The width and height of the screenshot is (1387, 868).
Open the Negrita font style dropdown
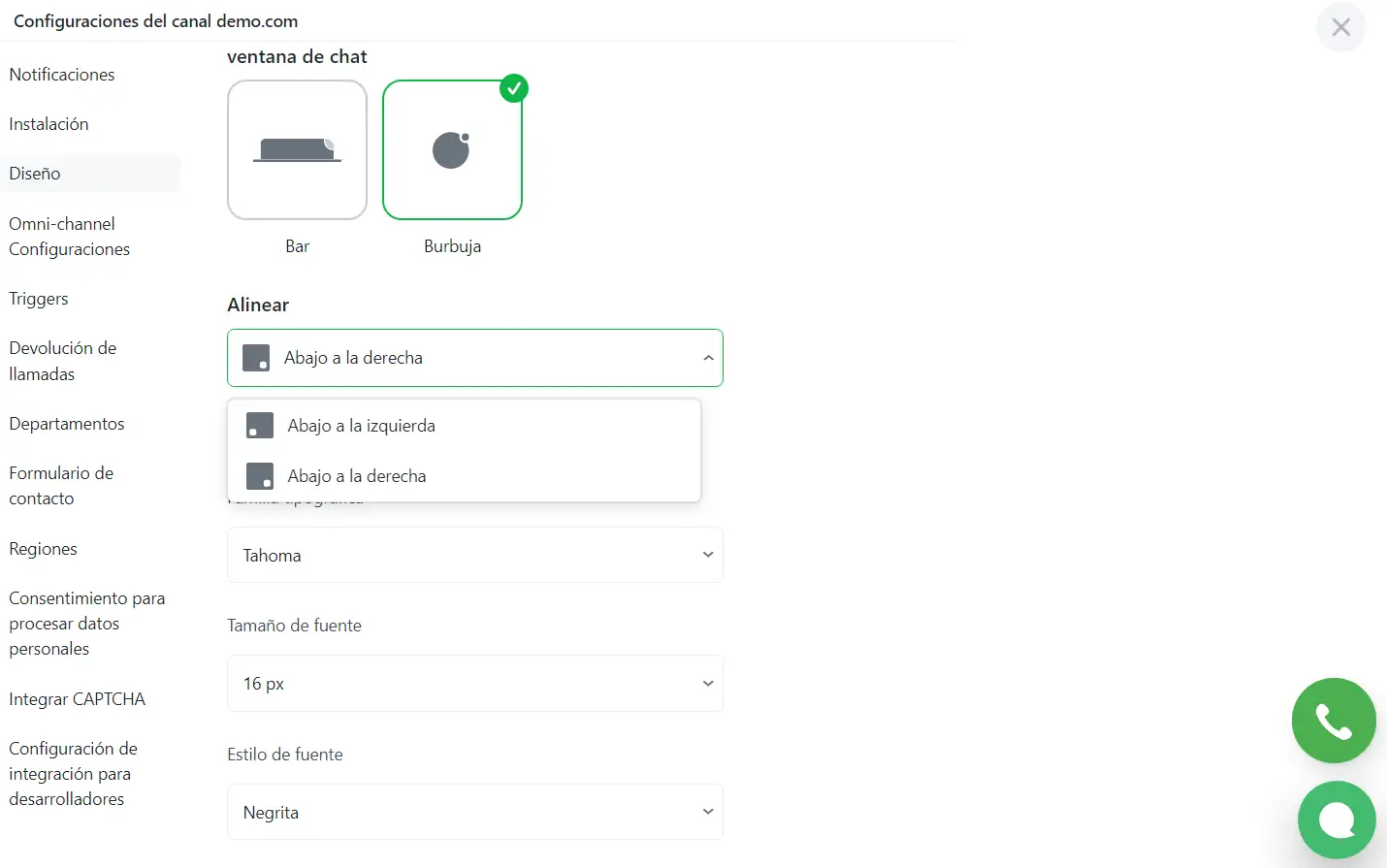coord(474,812)
